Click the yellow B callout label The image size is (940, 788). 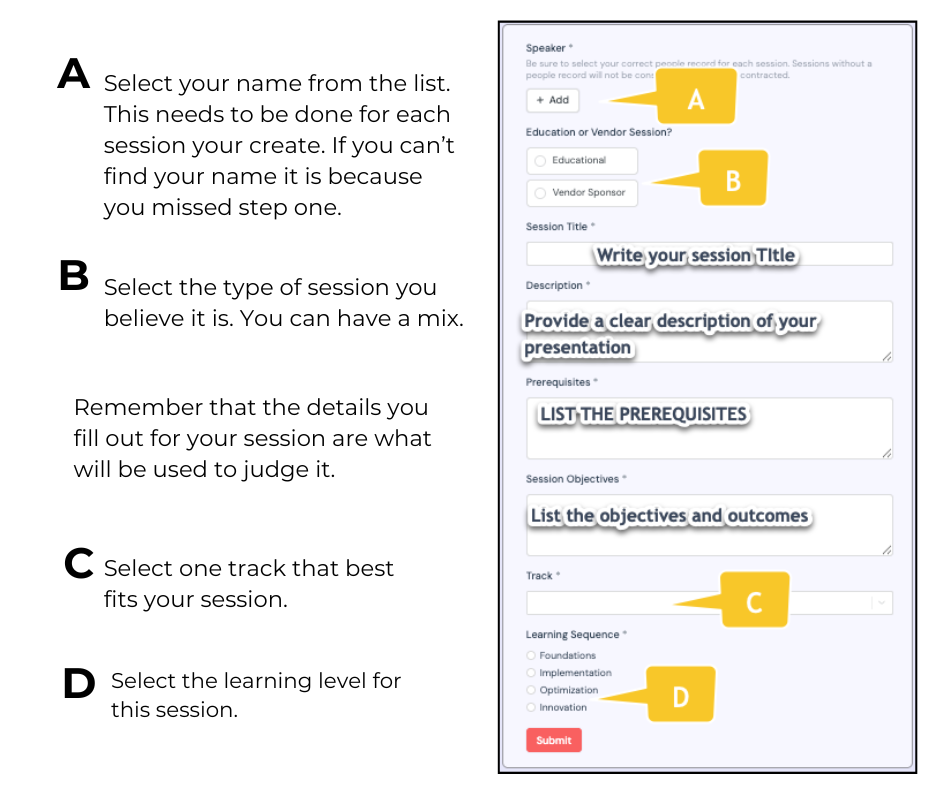coord(732,179)
